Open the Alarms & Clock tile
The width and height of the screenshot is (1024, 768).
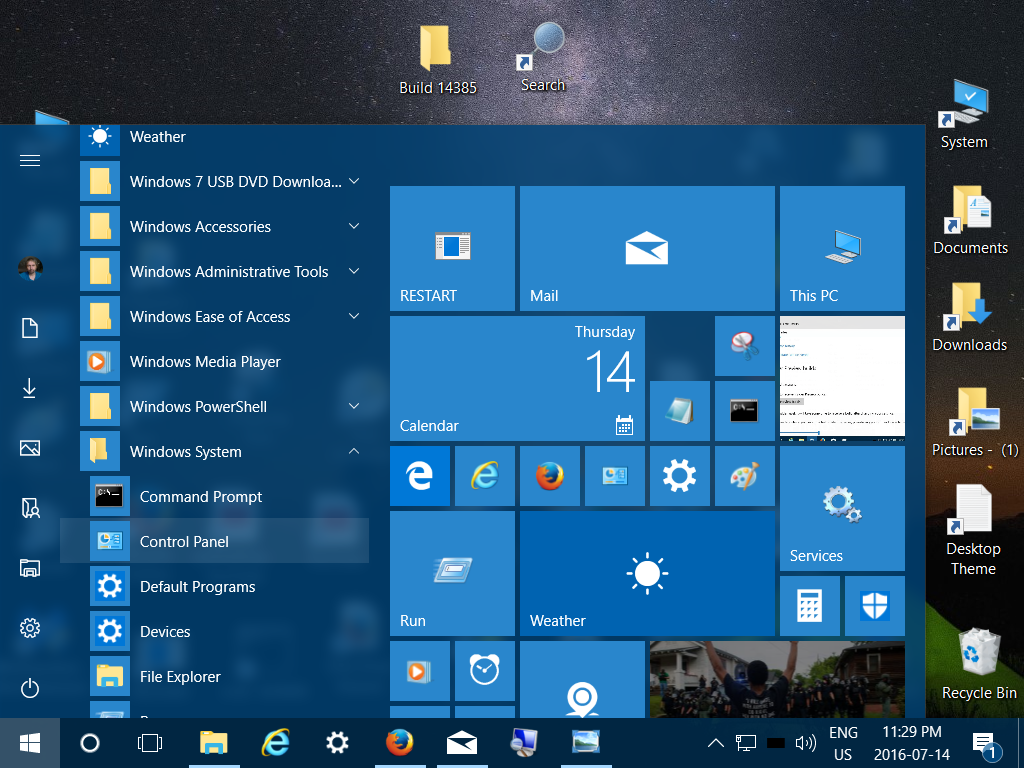[x=485, y=671]
